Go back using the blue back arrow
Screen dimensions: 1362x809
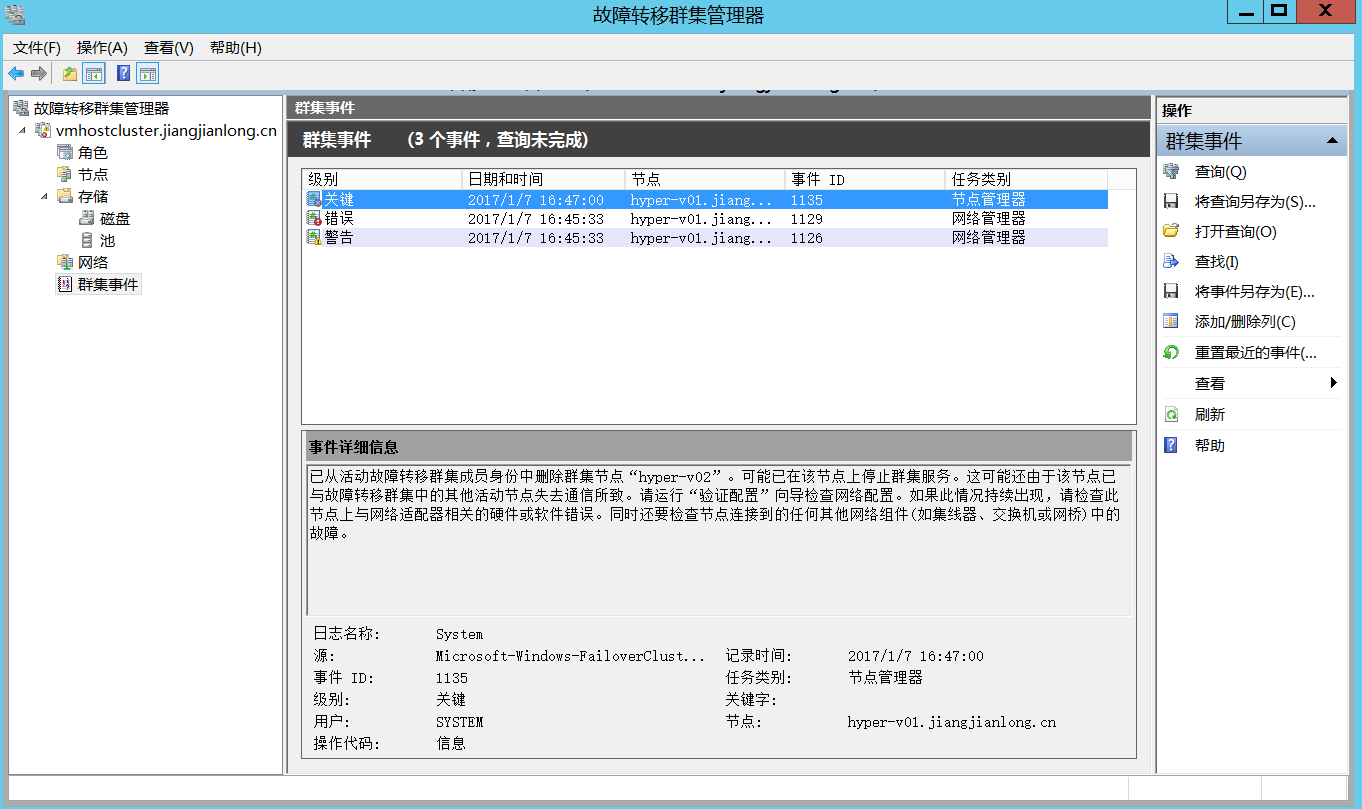pos(16,73)
